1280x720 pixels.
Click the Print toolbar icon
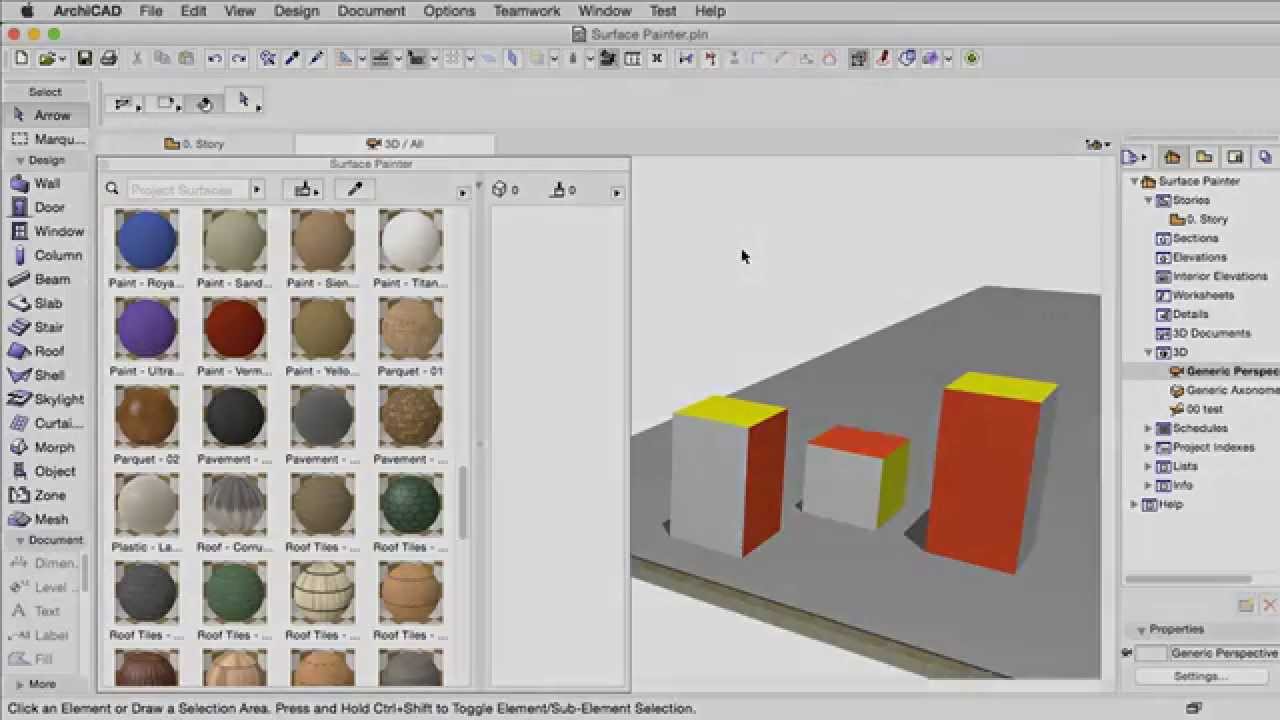point(109,59)
